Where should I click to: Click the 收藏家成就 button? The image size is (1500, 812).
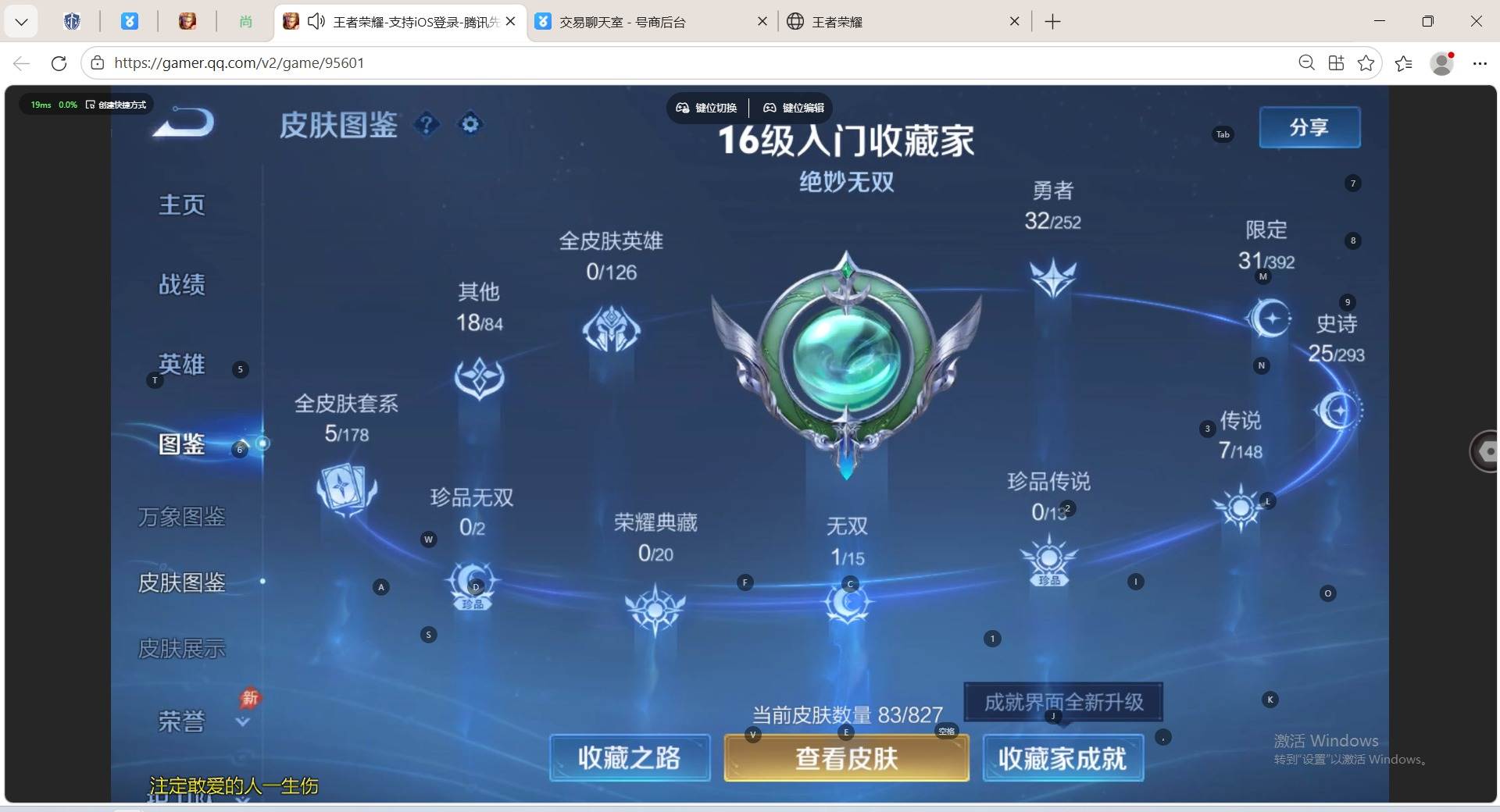(1062, 758)
